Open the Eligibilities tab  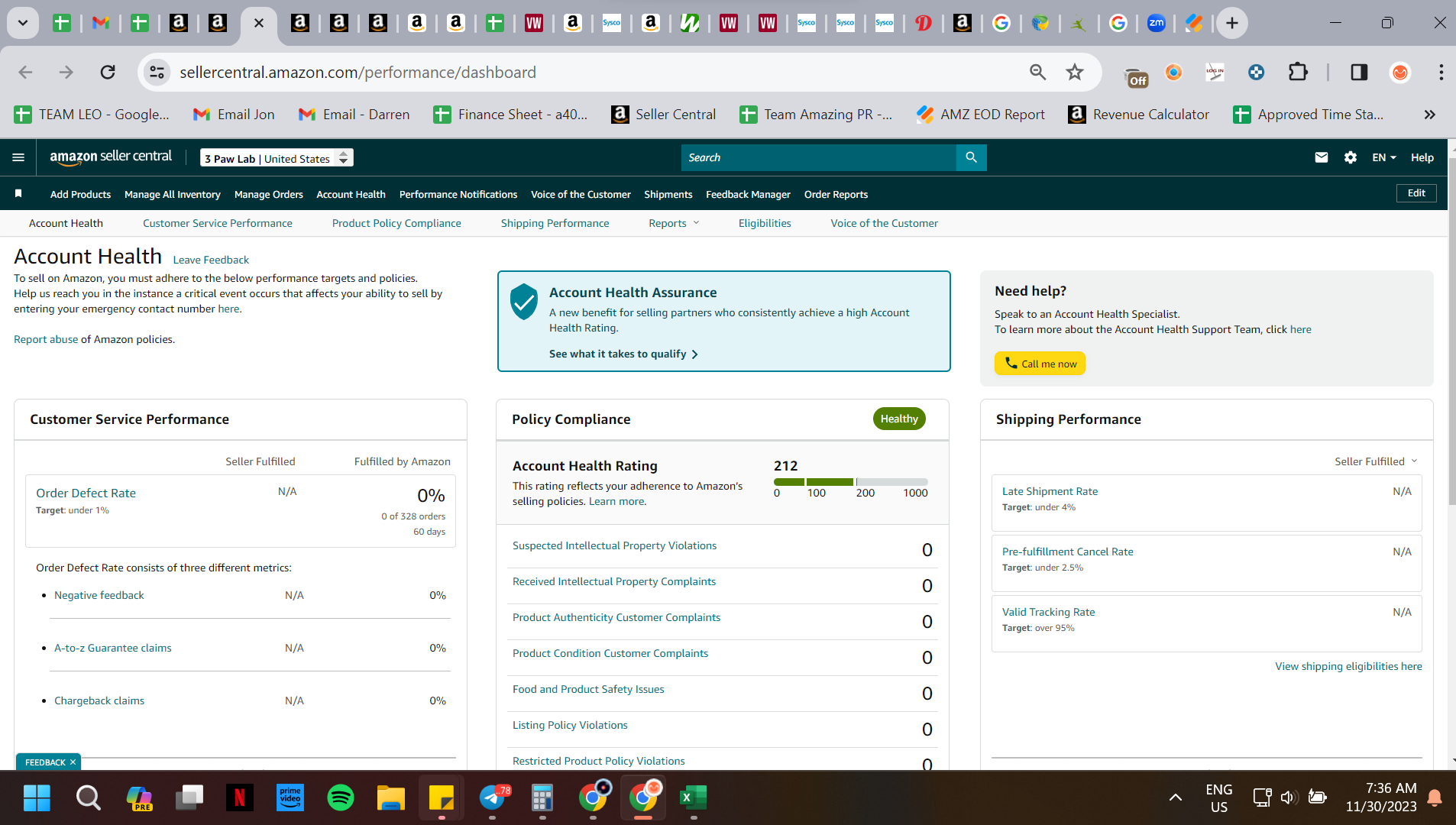coord(765,223)
